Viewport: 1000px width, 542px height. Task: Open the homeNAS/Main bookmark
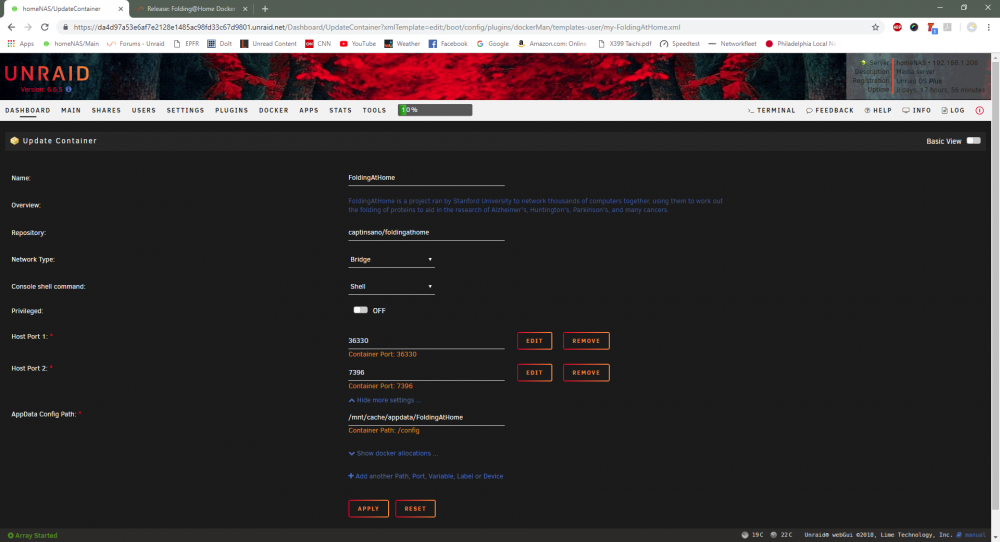(71, 43)
